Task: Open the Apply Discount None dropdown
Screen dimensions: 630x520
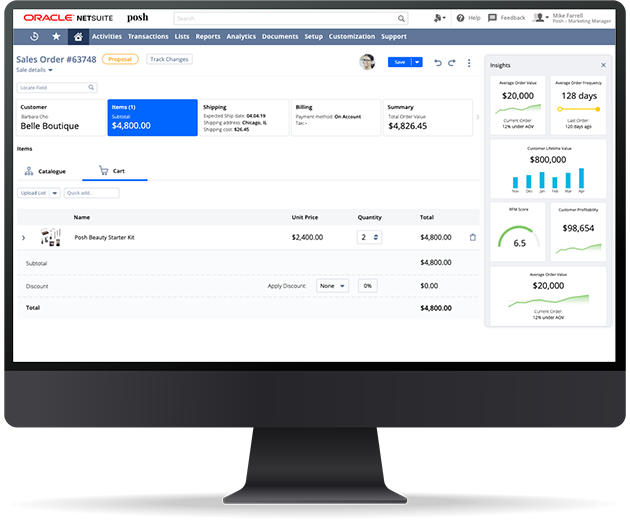Action: pyautogui.click(x=332, y=286)
